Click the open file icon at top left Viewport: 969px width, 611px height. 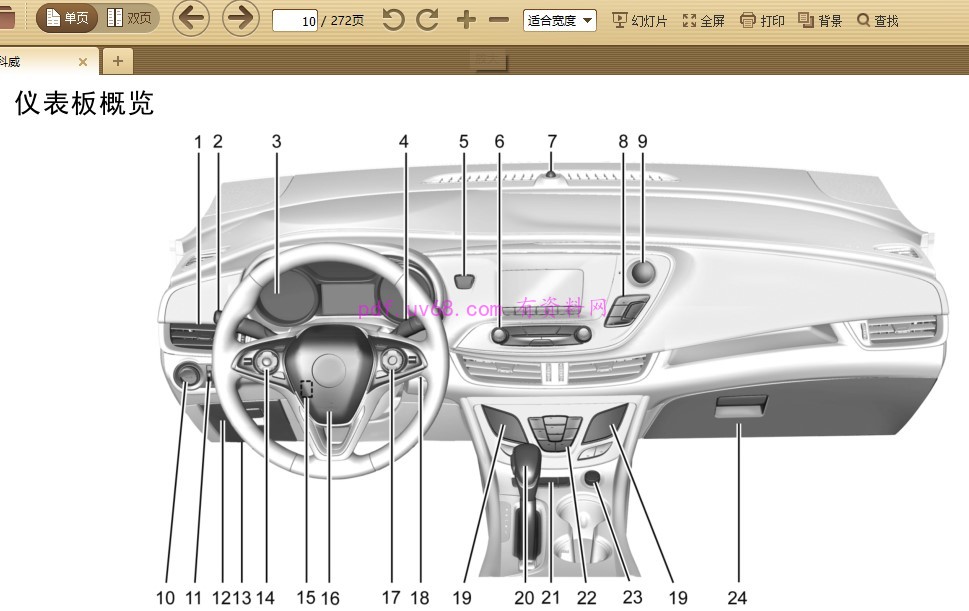pyautogui.click(x=6, y=18)
